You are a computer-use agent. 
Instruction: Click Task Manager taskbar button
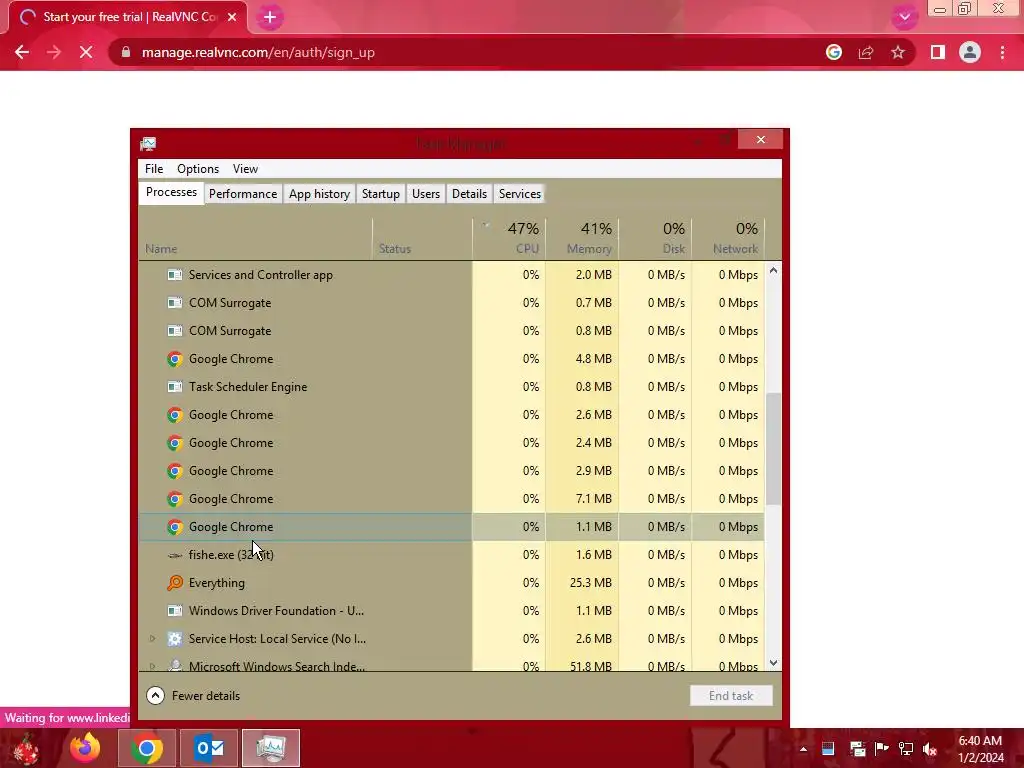271,748
